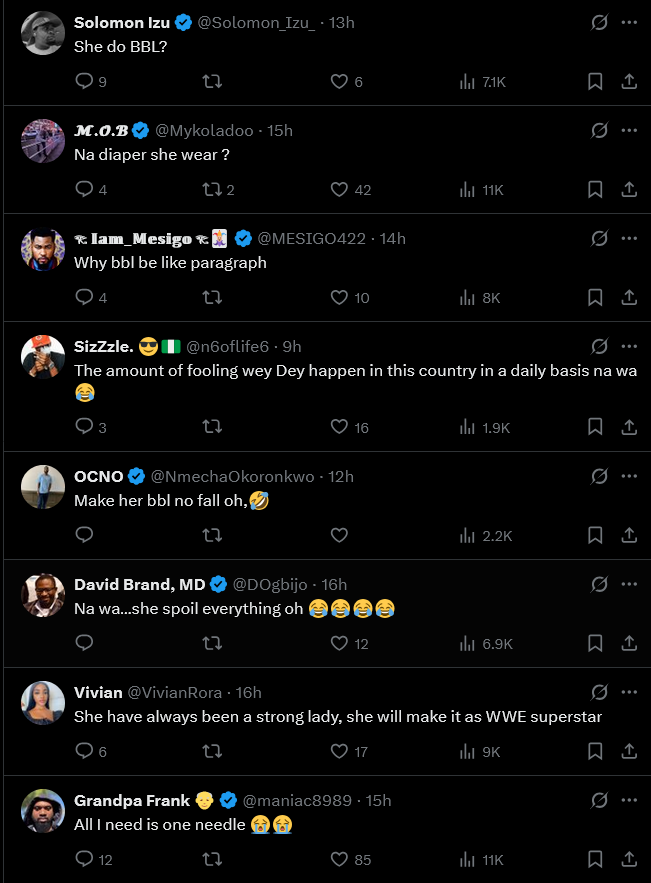
Task: Open more menu on Solomon Izu's tweet
Action: click(629, 22)
